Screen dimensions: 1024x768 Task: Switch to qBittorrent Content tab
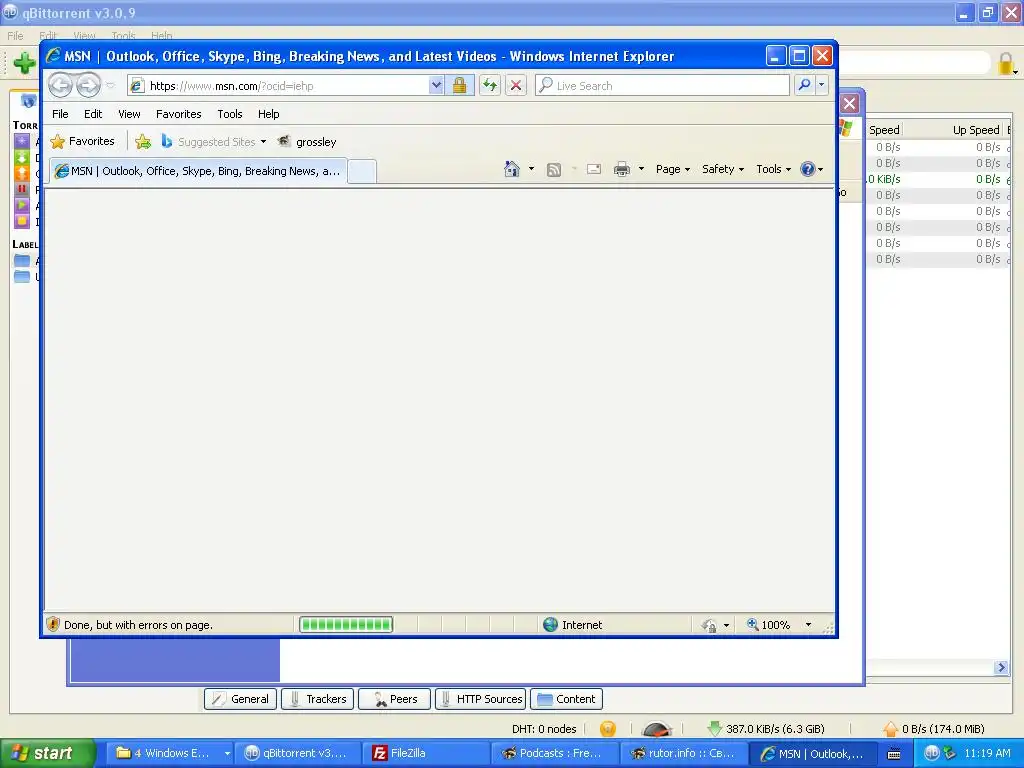(x=566, y=699)
